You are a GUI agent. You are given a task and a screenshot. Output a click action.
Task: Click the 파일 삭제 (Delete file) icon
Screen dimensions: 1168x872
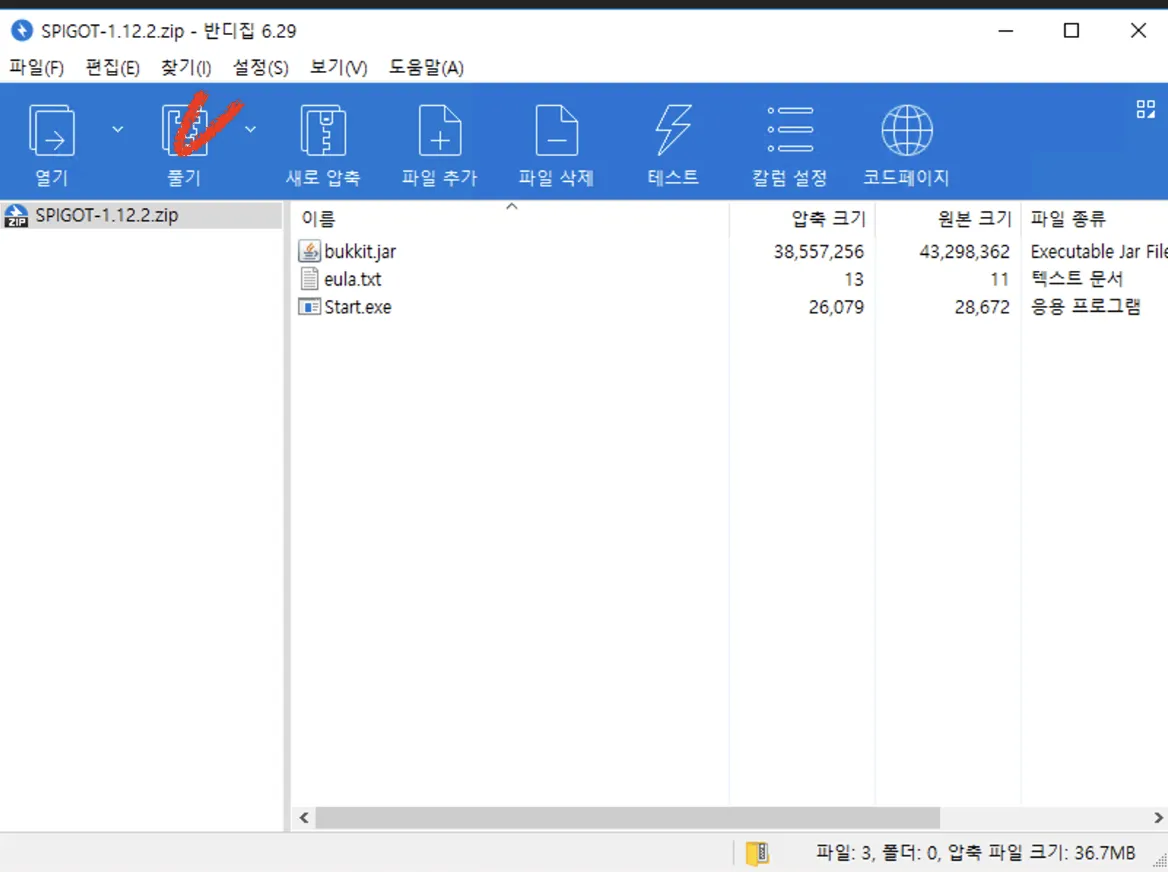tap(556, 131)
